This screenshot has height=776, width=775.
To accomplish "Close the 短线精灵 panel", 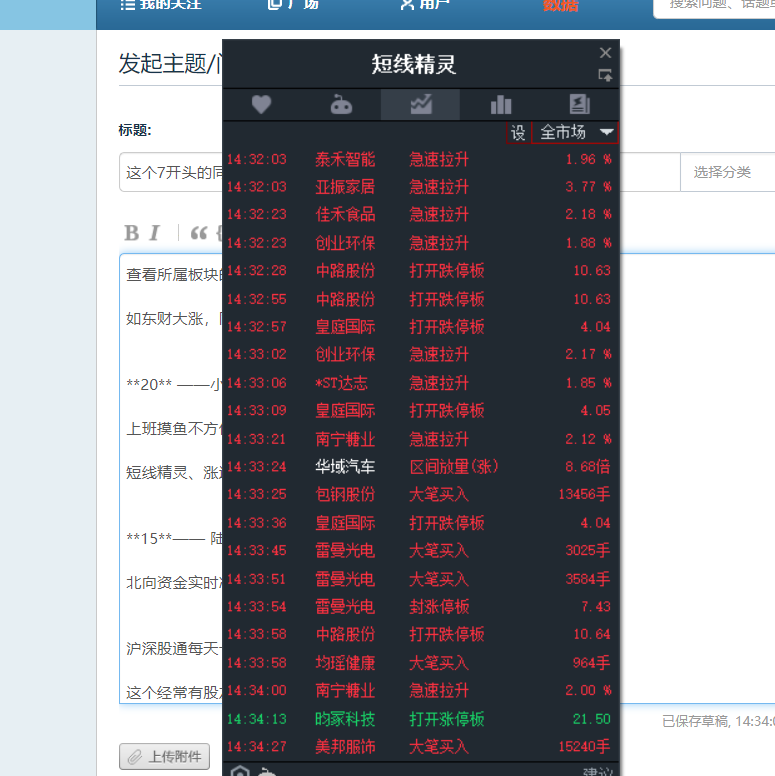I will [605, 53].
